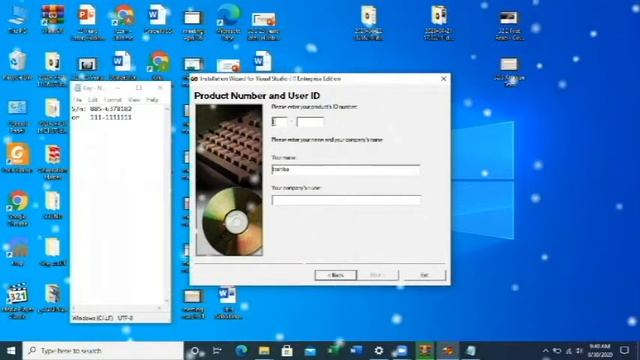The width and height of the screenshot is (640, 360).
Task: Open Notepad's View menu
Action: click(x=134, y=100)
